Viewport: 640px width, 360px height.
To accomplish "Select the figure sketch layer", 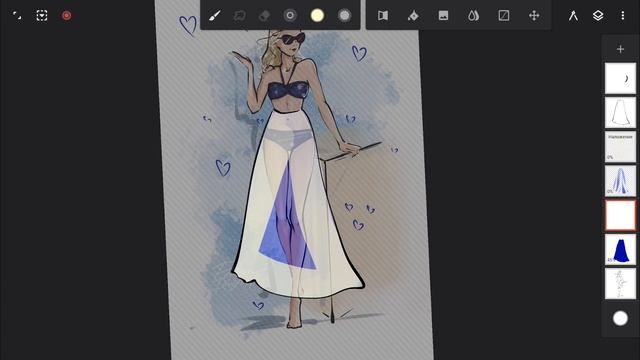I will [620, 284].
